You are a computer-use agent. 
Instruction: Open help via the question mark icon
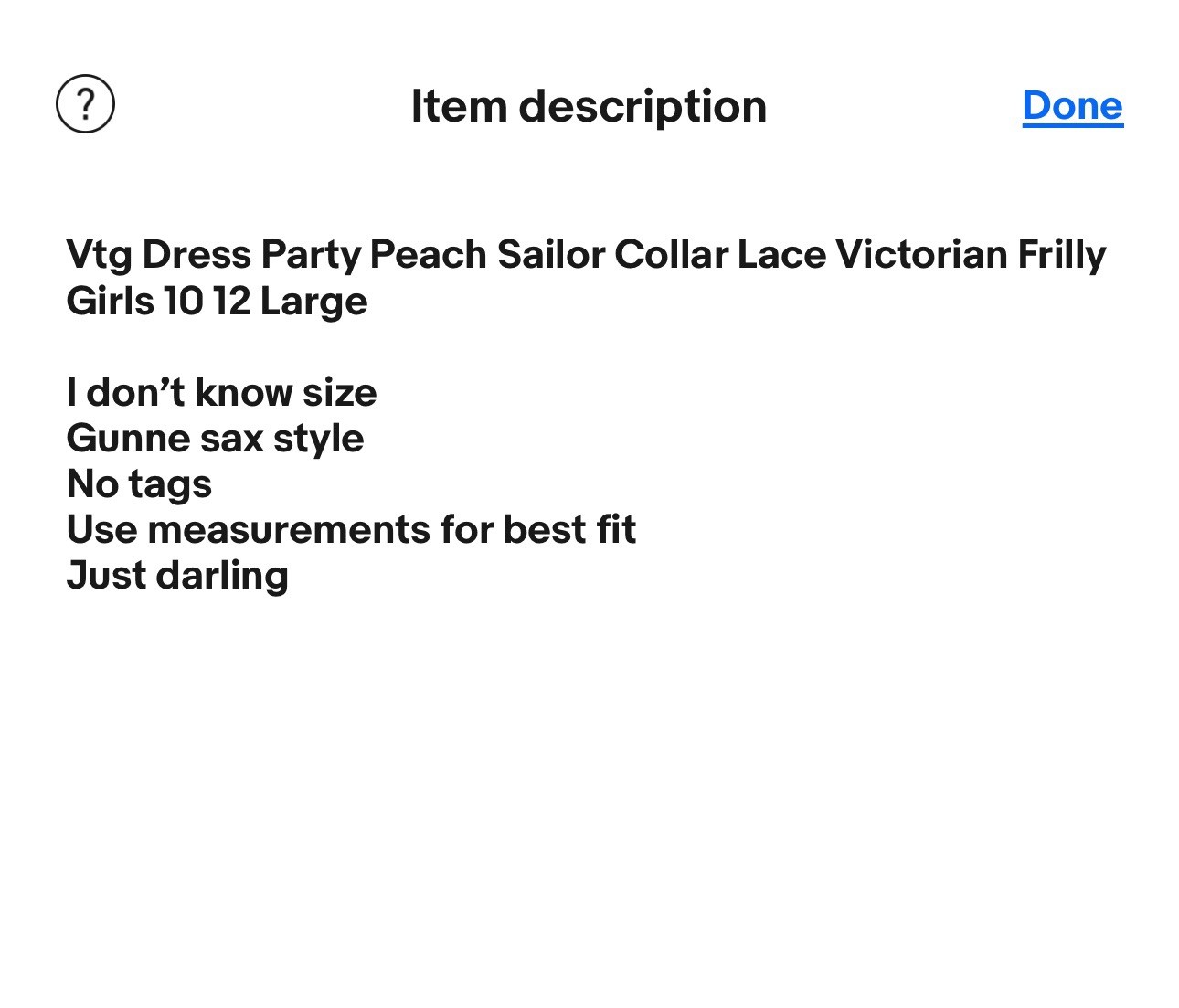(86, 104)
